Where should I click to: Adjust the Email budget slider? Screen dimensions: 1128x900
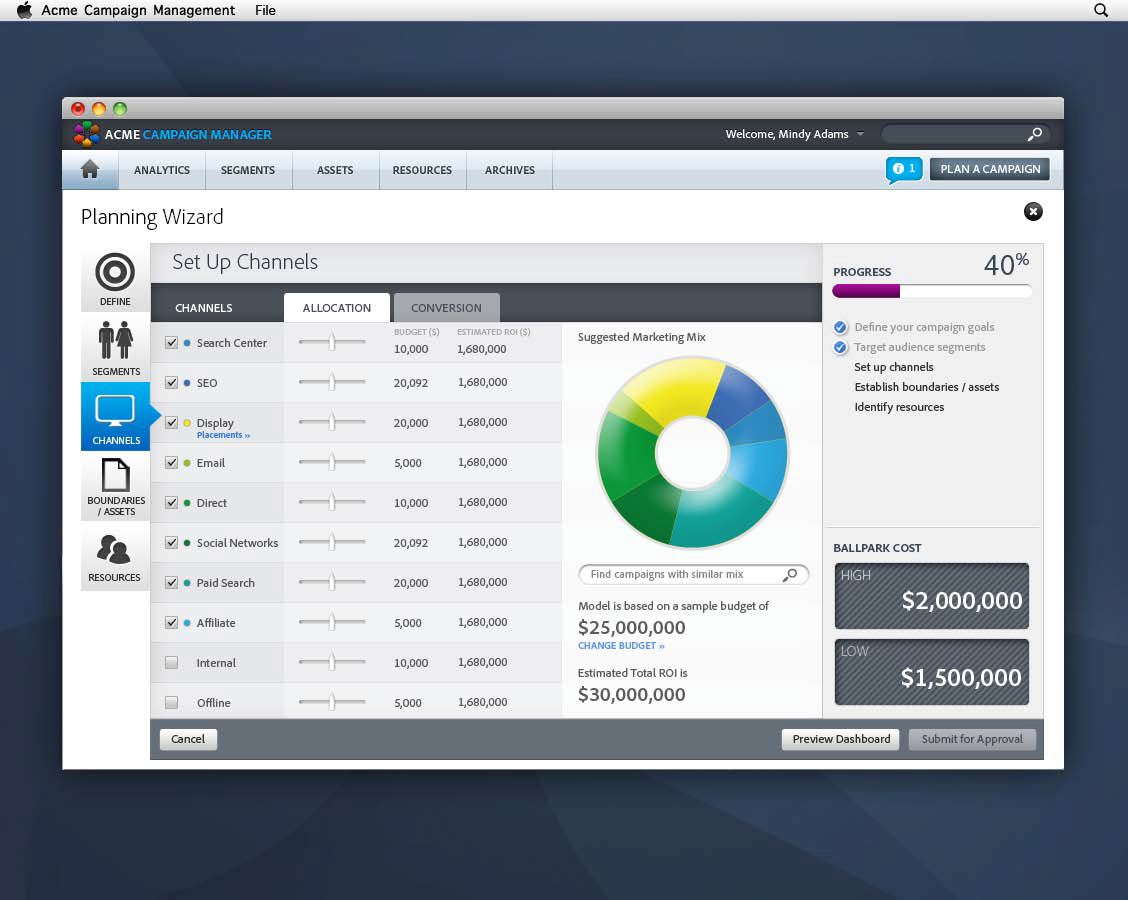pos(332,462)
